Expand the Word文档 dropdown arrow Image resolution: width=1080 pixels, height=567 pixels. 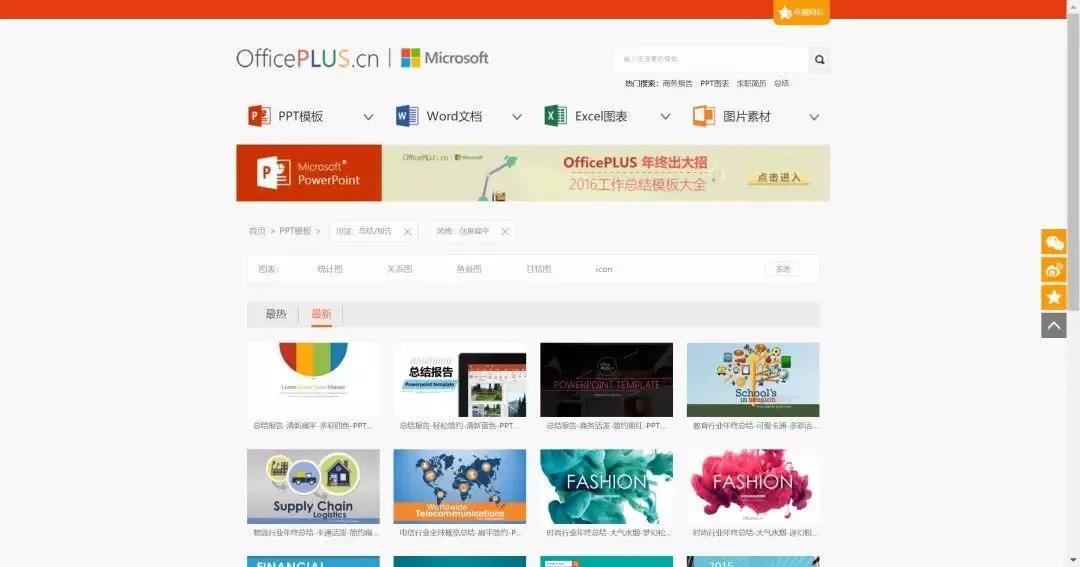click(517, 117)
